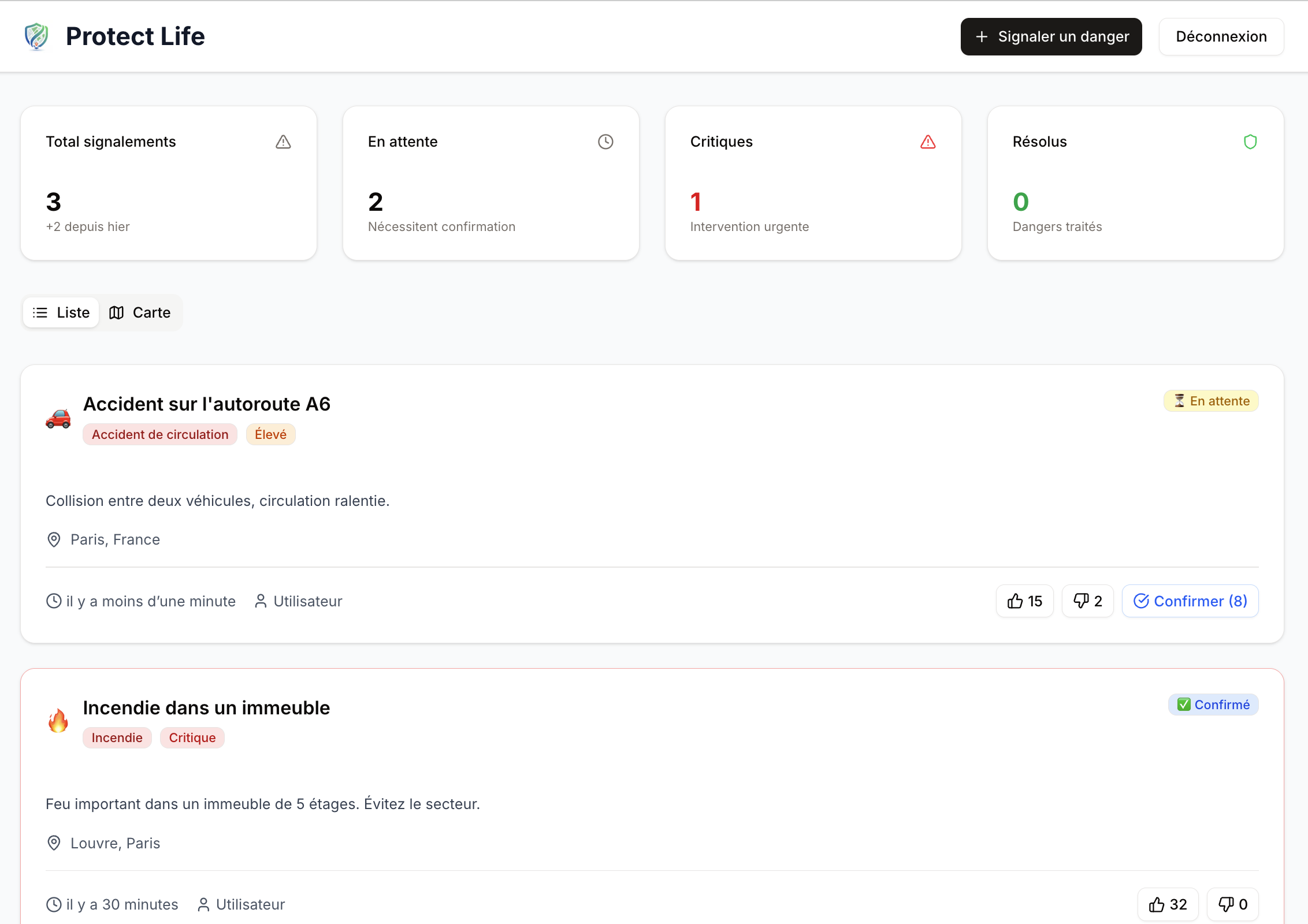Click the red car accident emoji icon
1308x924 pixels.
pos(58,418)
